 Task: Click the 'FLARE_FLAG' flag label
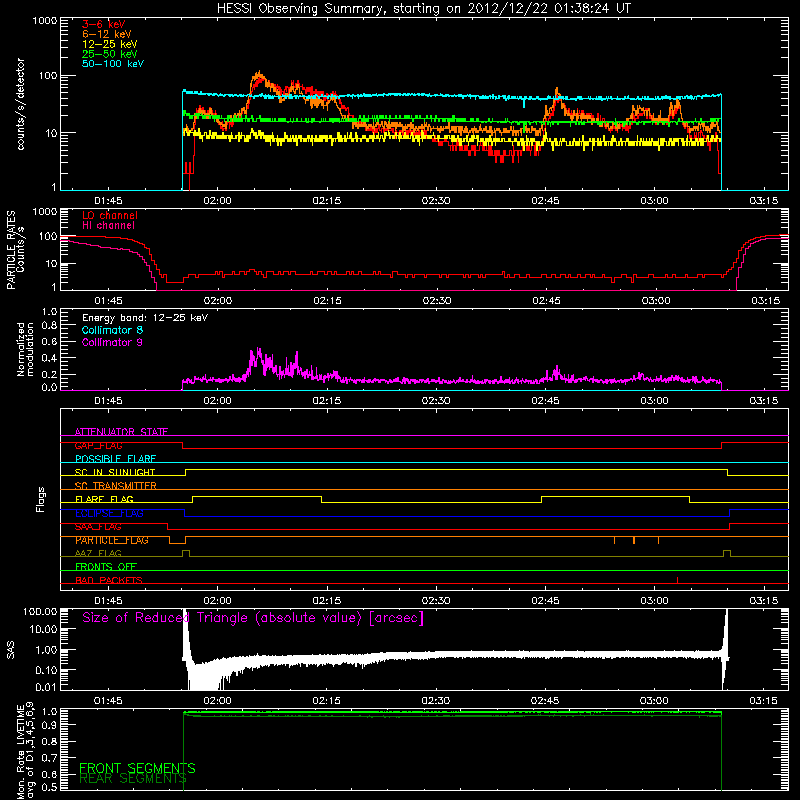pos(104,499)
